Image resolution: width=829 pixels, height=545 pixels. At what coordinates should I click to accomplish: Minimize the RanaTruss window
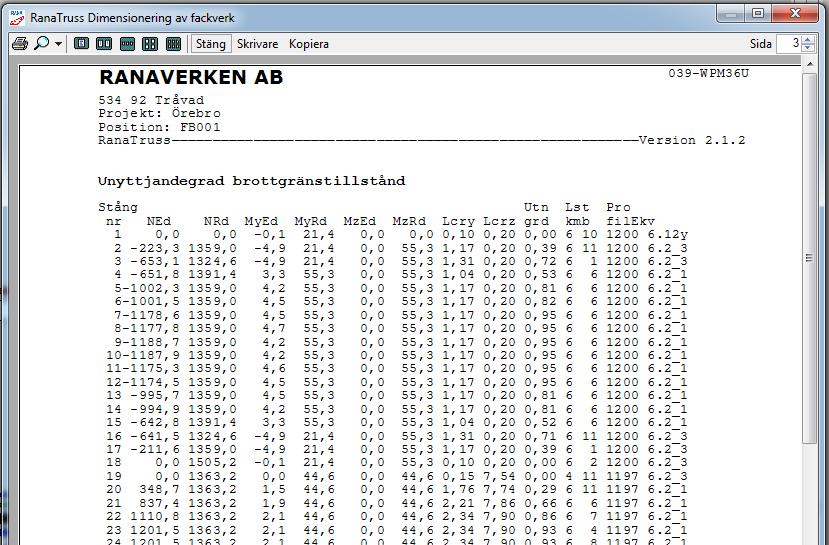tap(731, 13)
